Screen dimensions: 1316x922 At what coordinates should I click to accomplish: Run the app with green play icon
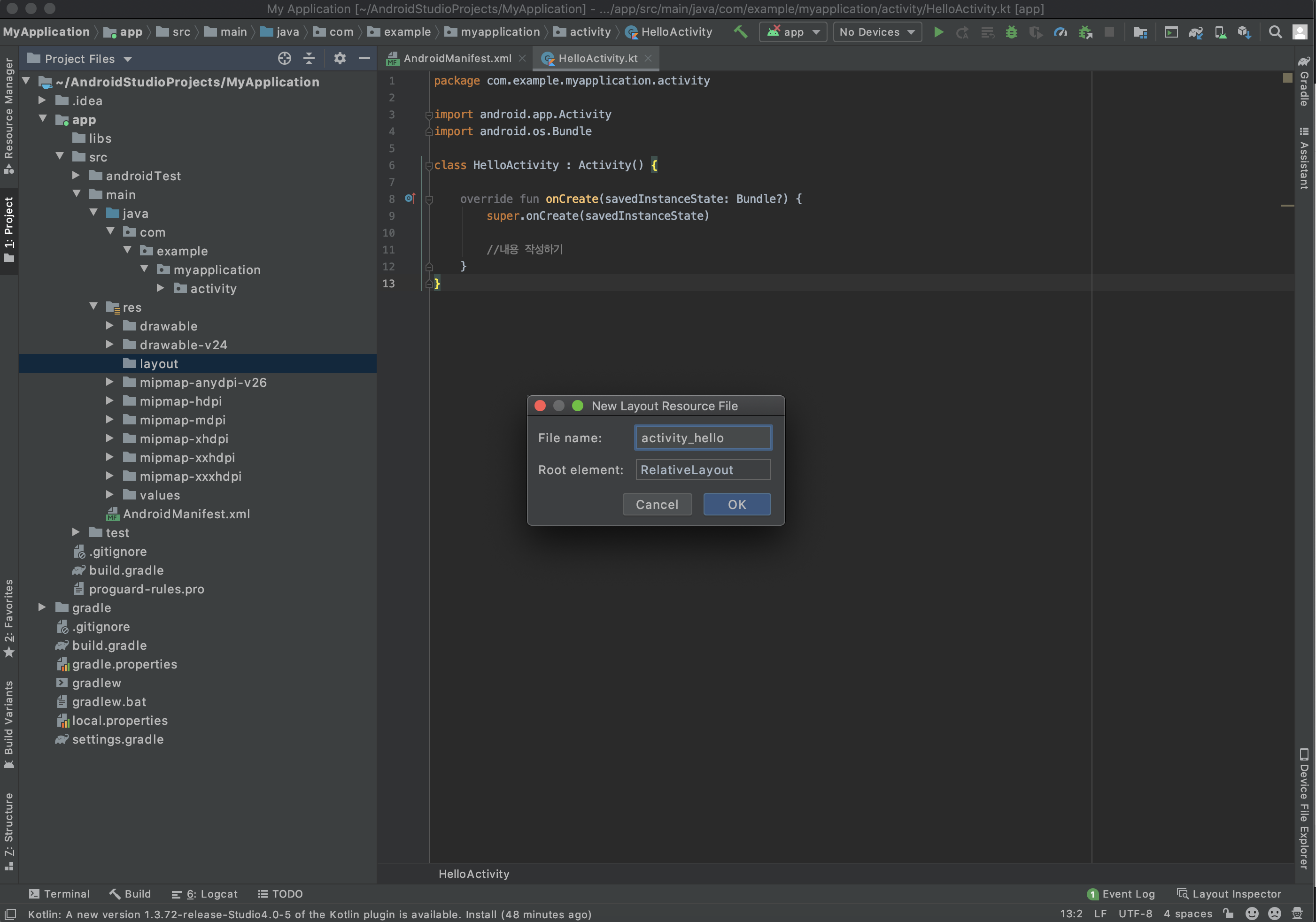(938, 32)
